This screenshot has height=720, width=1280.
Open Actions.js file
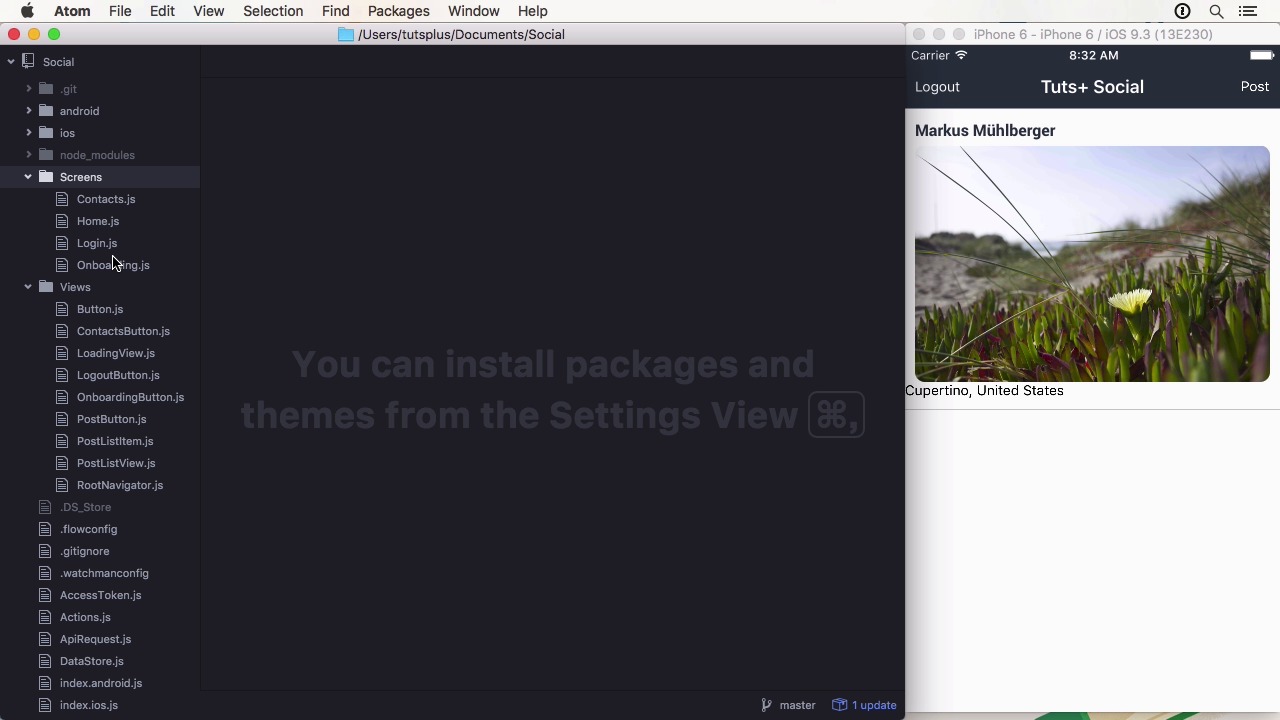(x=85, y=617)
